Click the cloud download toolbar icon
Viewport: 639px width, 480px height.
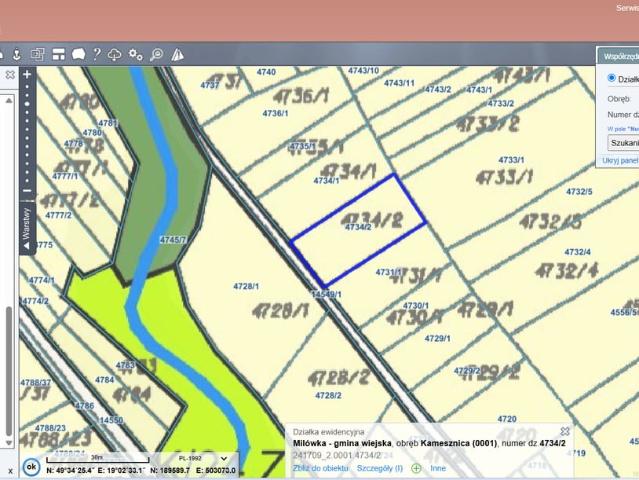tap(115, 54)
